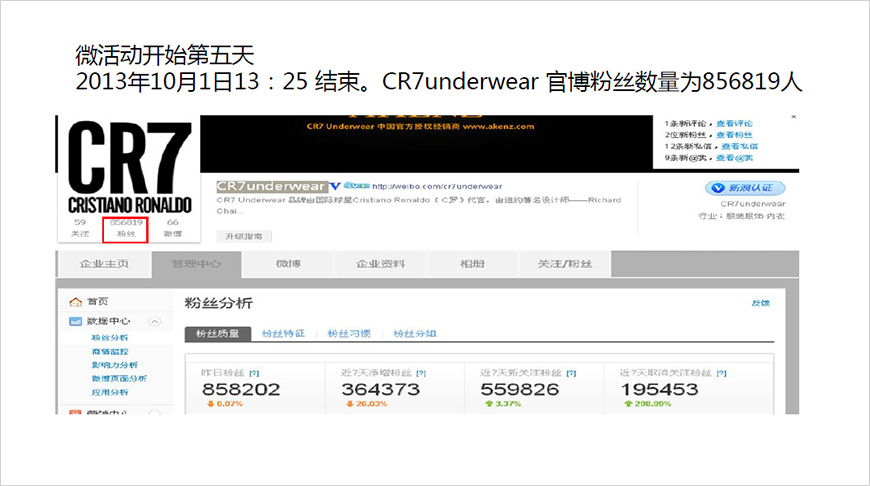870x486 pixels.
Task: Click help icon beside 昨日粉丝
Action: [254, 372]
